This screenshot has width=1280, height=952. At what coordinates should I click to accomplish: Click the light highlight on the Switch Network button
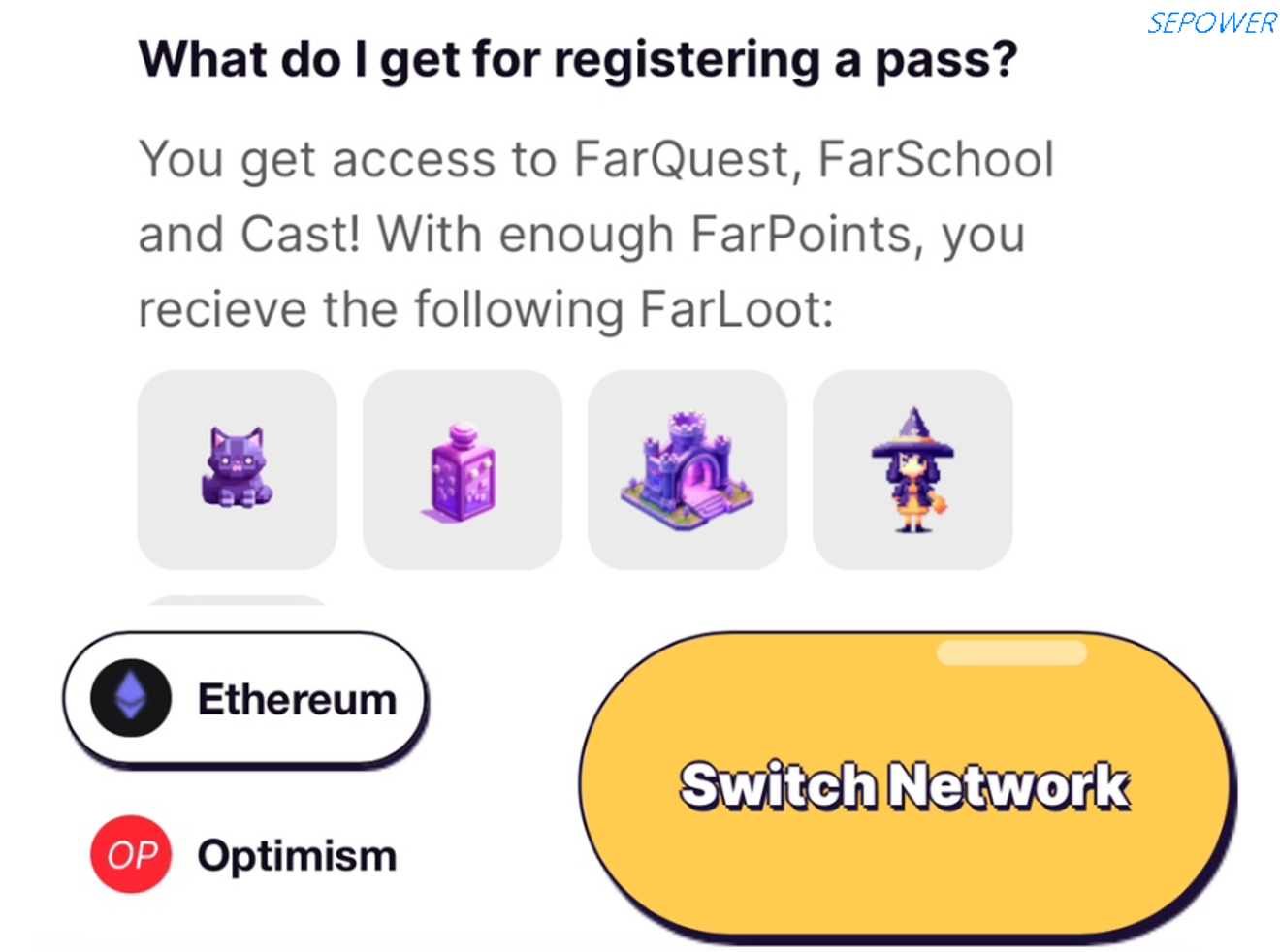[x=1011, y=652]
